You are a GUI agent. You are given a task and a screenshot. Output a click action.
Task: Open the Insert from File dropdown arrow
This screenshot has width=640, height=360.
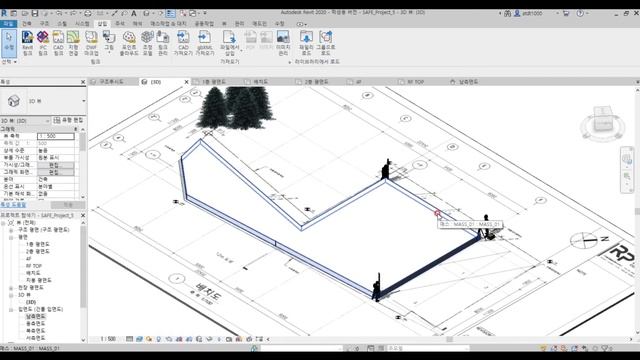click(x=241, y=51)
